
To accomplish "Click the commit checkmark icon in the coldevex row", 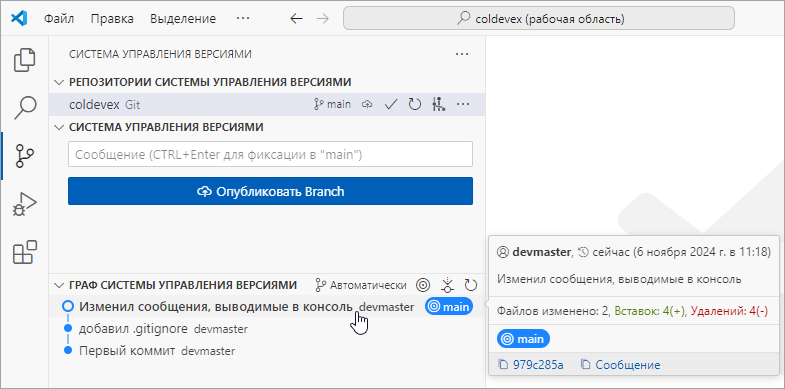I will pyautogui.click(x=391, y=105).
